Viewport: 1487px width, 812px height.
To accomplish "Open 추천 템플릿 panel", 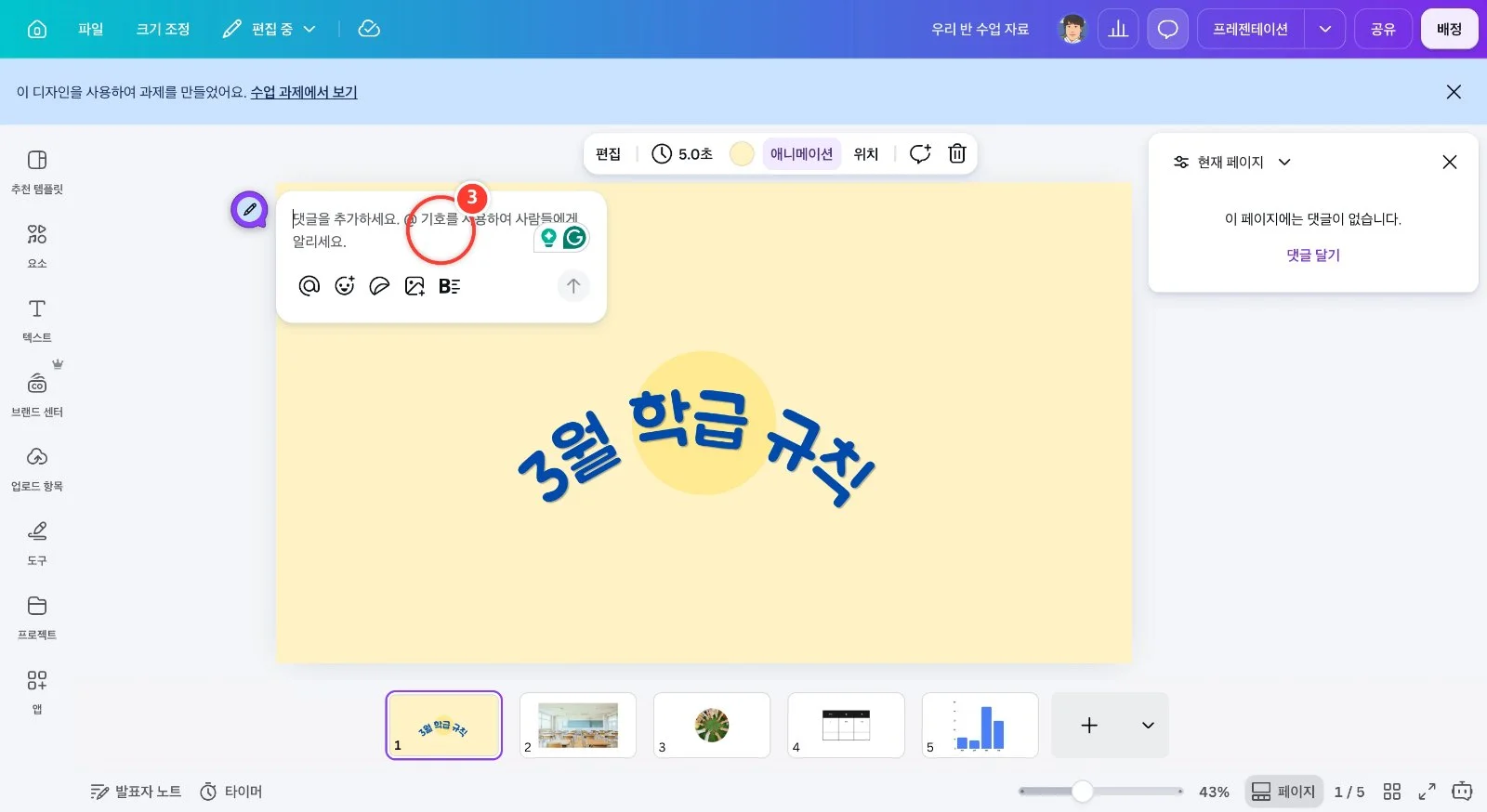I will pyautogui.click(x=37, y=172).
